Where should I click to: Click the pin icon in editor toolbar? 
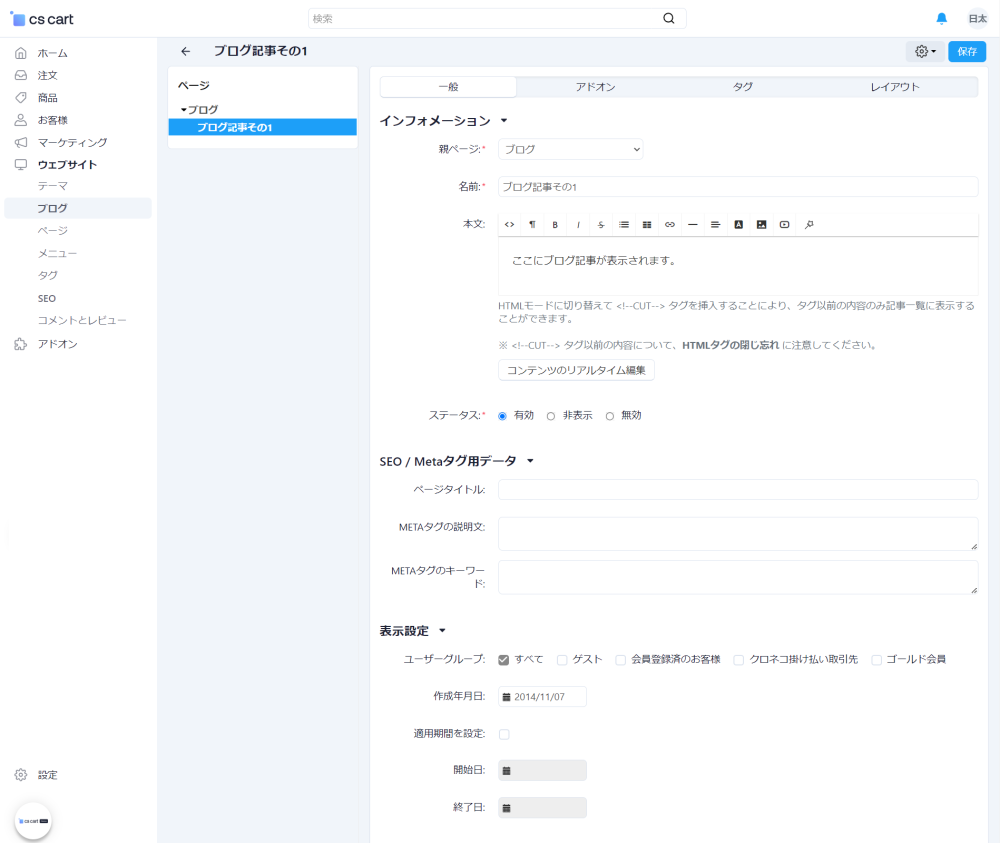(x=809, y=224)
